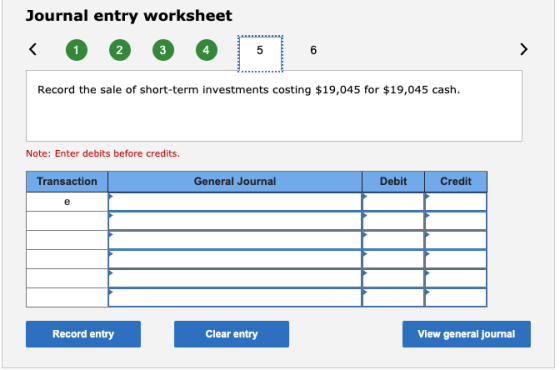Viewport: 560px width, 370px height.
Task: Click the Clear entry button
Action: coord(231,334)
